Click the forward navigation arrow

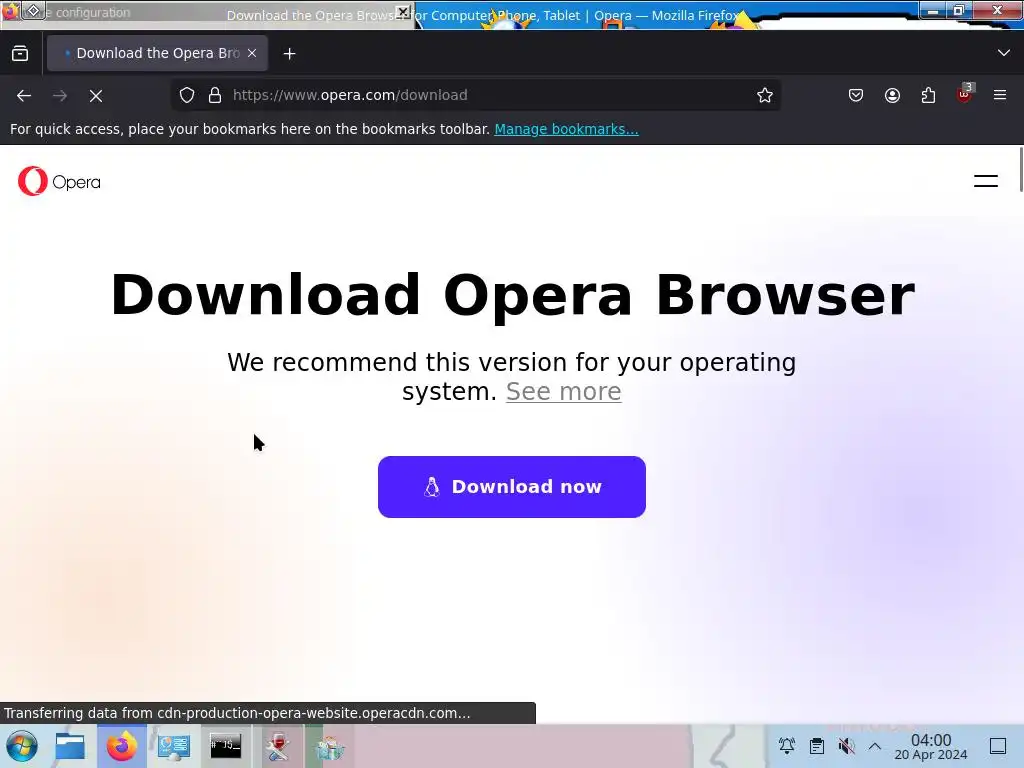coord(60,96)
